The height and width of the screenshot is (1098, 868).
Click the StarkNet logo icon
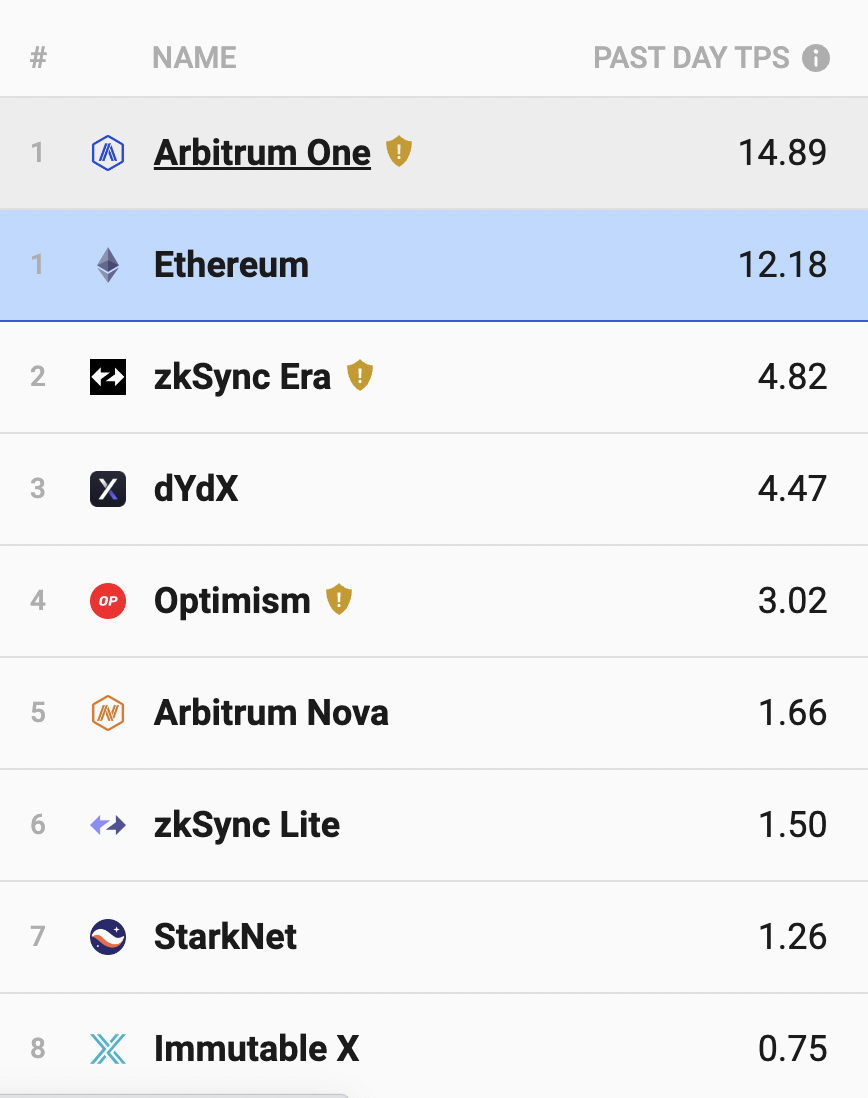click(x=107, y=937)
